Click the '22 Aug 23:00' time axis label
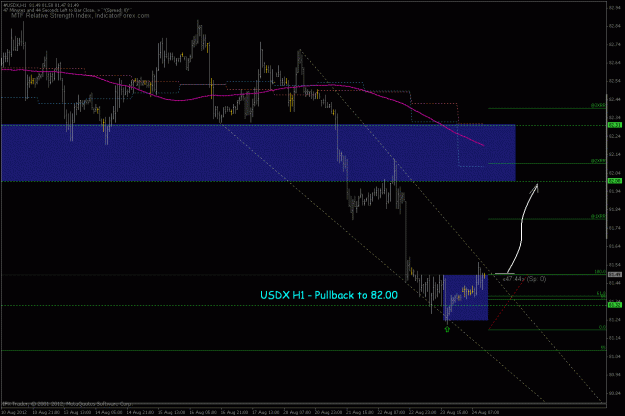The image size is (625, 416). pos(423,412)
